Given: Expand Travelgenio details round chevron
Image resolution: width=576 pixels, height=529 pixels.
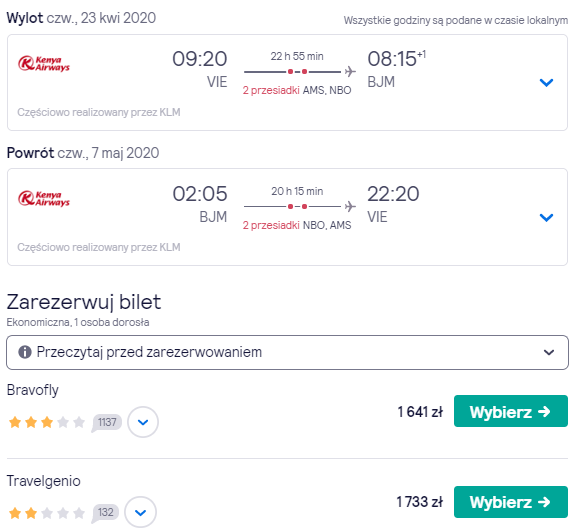Looking at the screenshot, I should [x=140, y=512].
